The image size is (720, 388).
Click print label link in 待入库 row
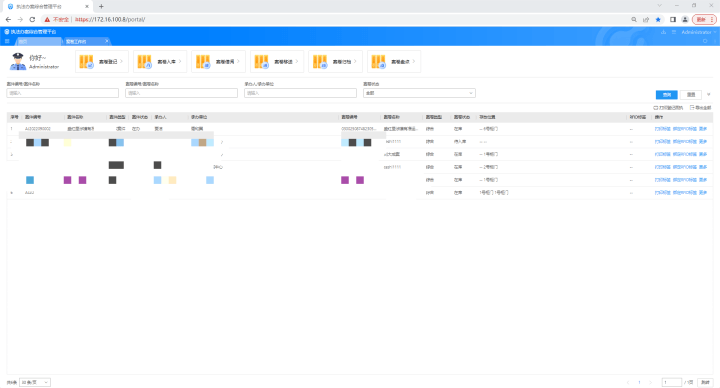[x=662, y=141]
